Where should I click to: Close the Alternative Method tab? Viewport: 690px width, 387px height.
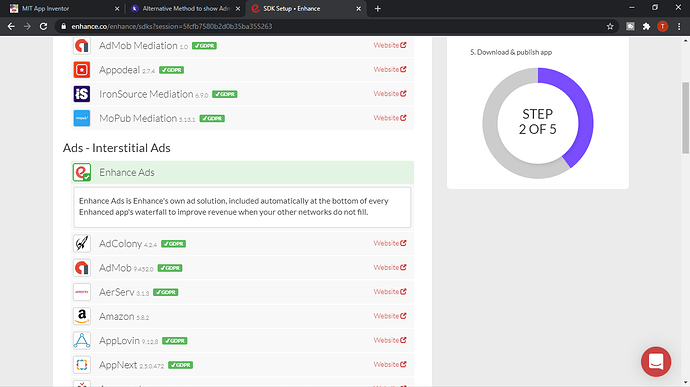pos(238,8)
